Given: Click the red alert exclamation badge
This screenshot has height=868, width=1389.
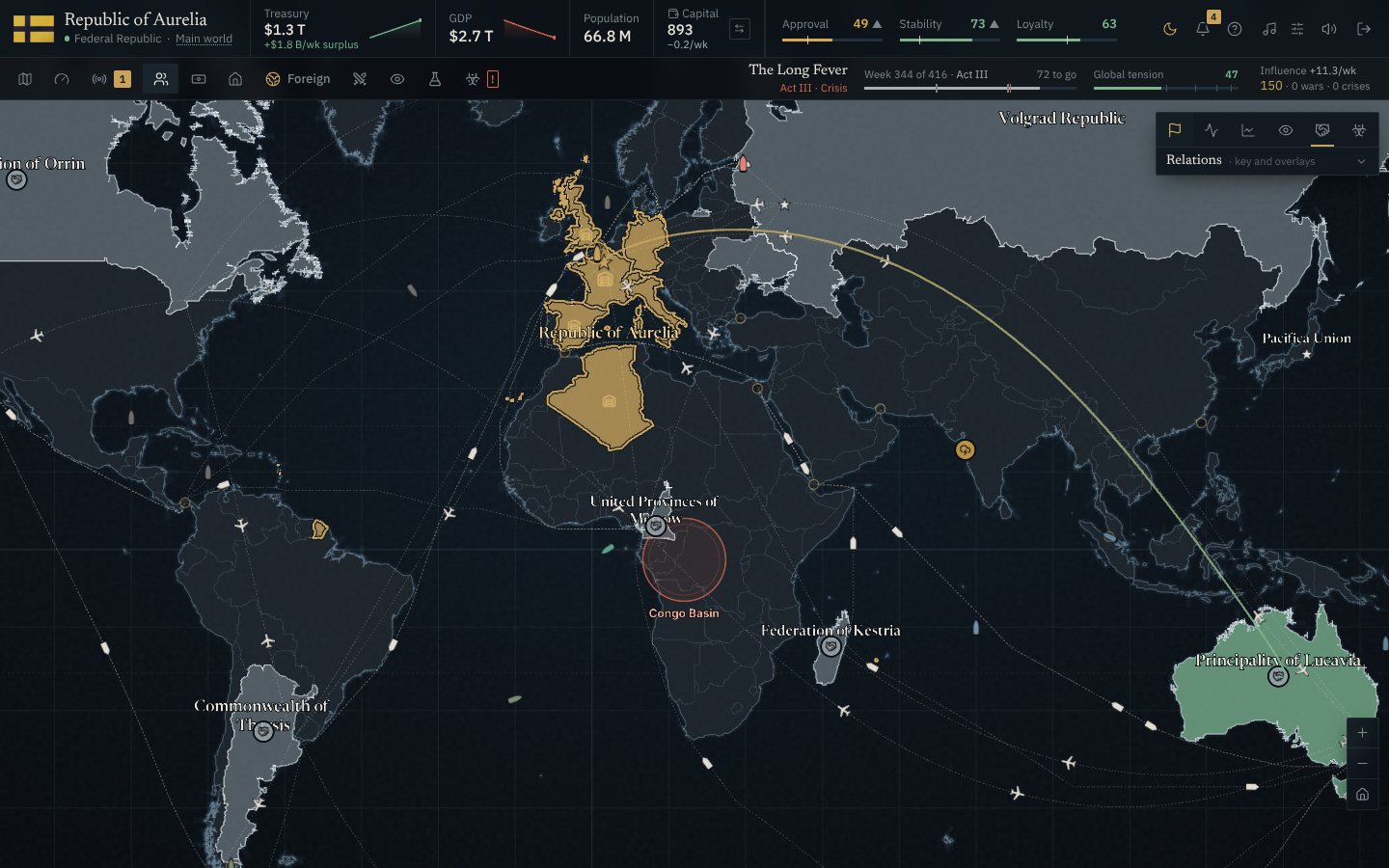Looking at the screenshot, I should coord(493,79).
